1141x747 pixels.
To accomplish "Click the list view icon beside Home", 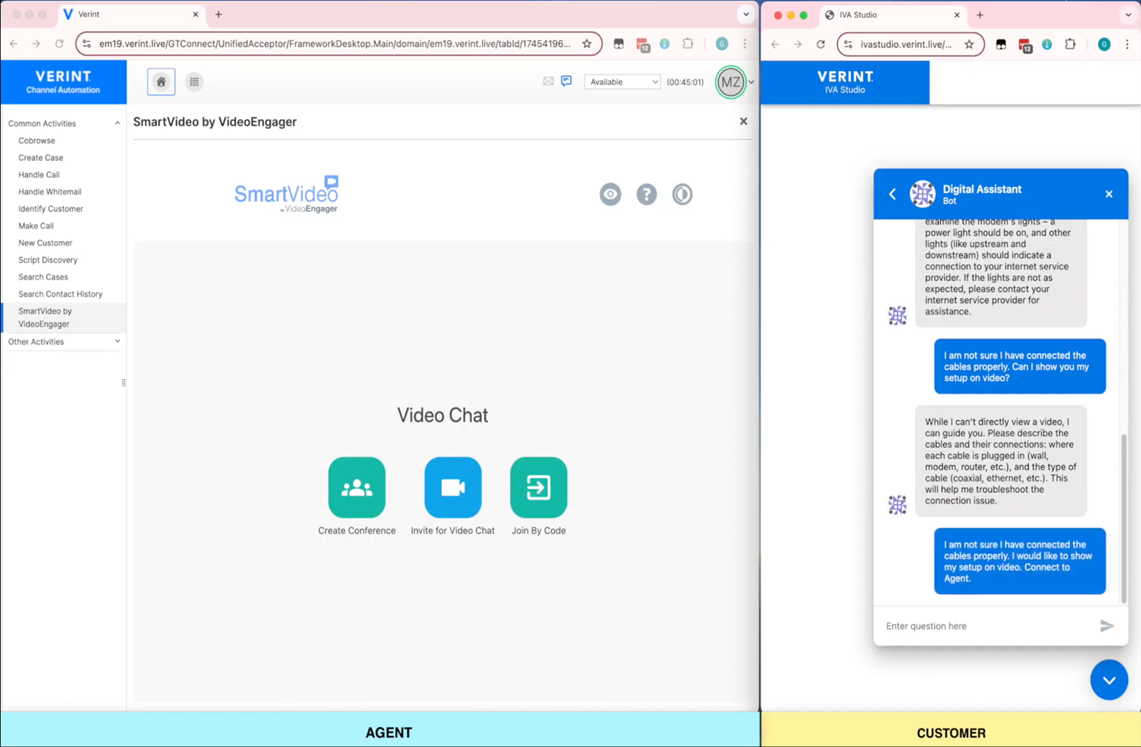I will tap(194, 81).
